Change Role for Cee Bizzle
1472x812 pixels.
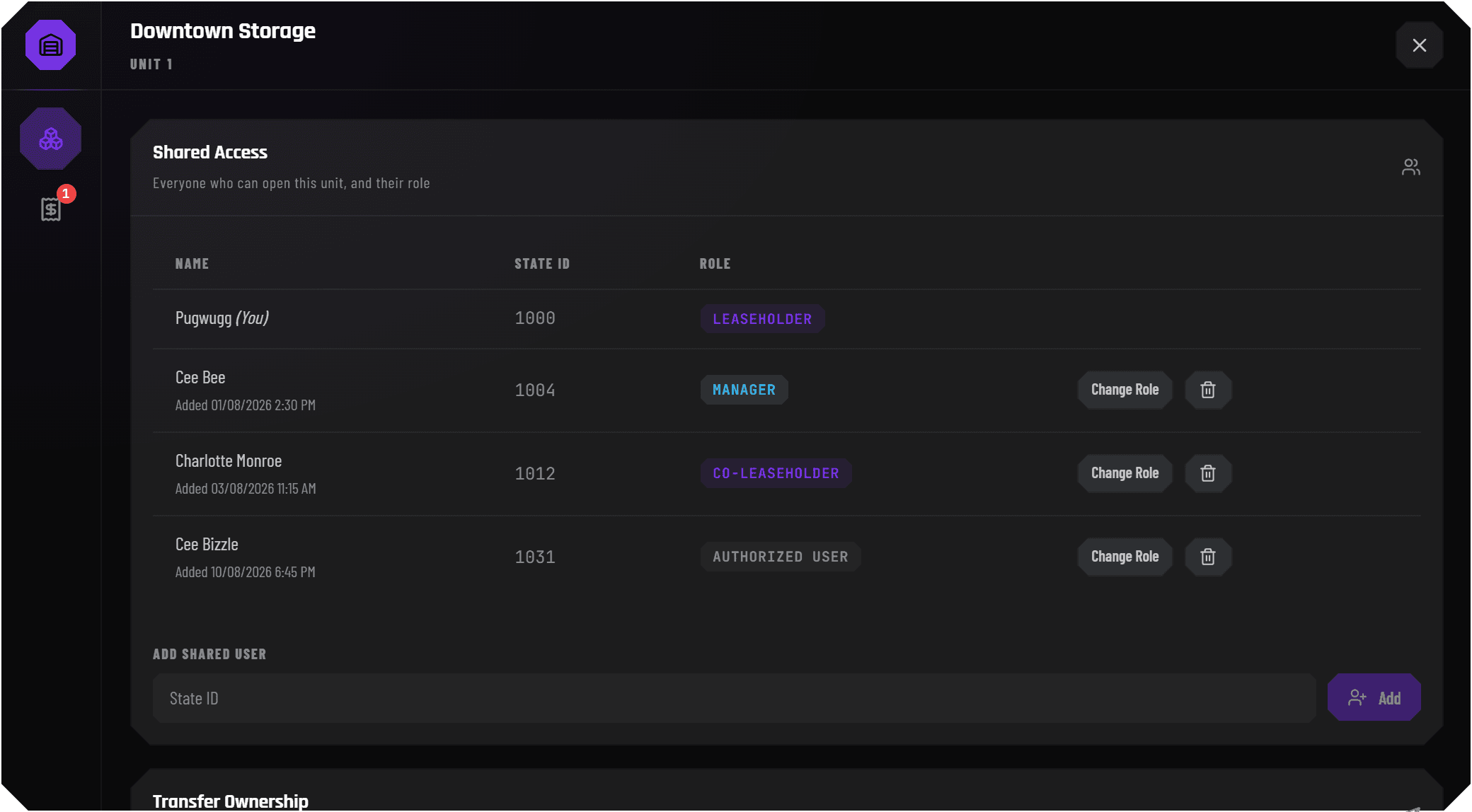pyautogui.click(x=1125, y=557)
